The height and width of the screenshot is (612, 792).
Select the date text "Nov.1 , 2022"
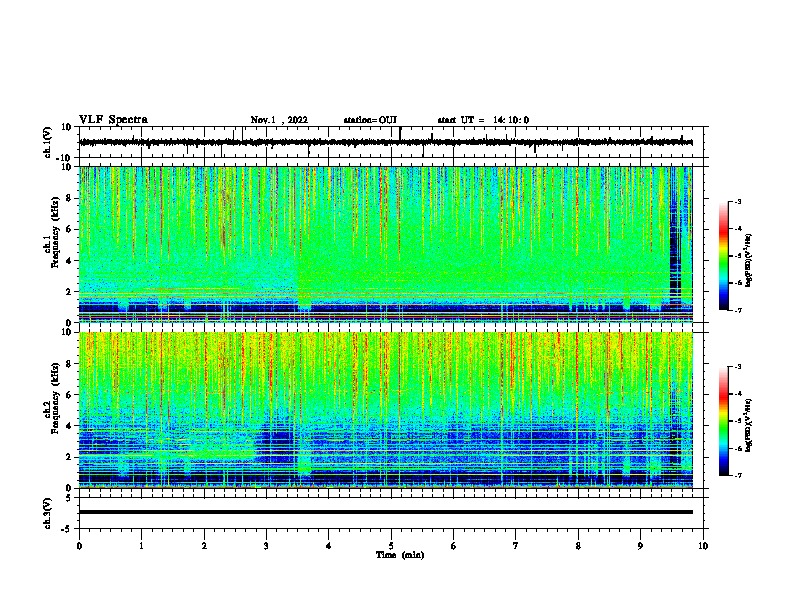(x=279, y=120)
